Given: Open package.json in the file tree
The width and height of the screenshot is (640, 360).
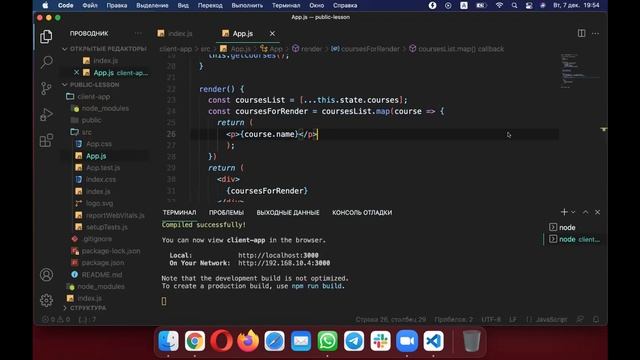Looking at the screenshot, I should (x=103, y=263).
